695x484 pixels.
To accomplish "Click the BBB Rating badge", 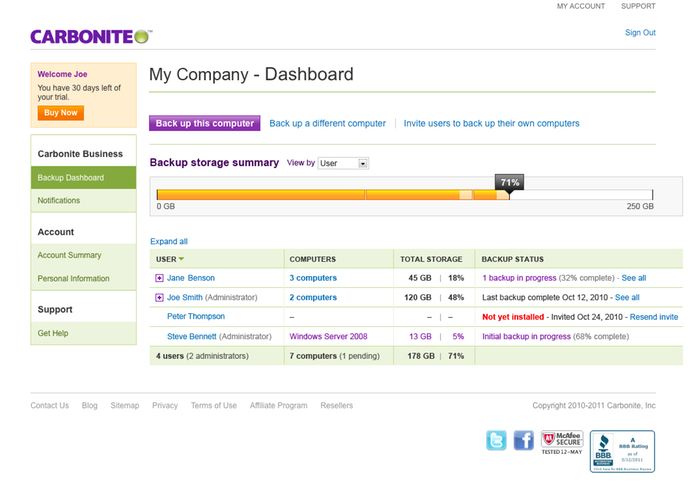I will pos(622,451).
